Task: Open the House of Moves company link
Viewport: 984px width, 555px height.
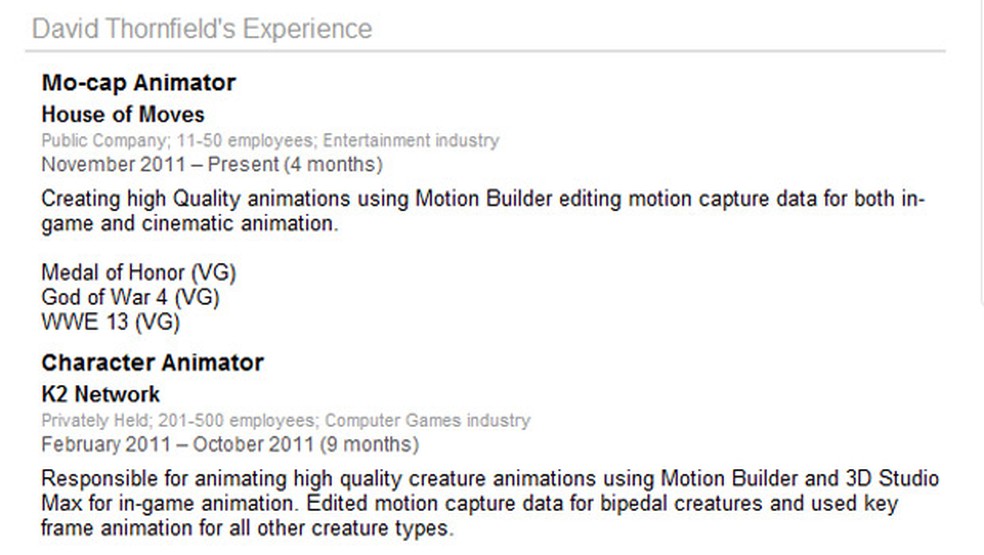Action: [x=123, y=114]
